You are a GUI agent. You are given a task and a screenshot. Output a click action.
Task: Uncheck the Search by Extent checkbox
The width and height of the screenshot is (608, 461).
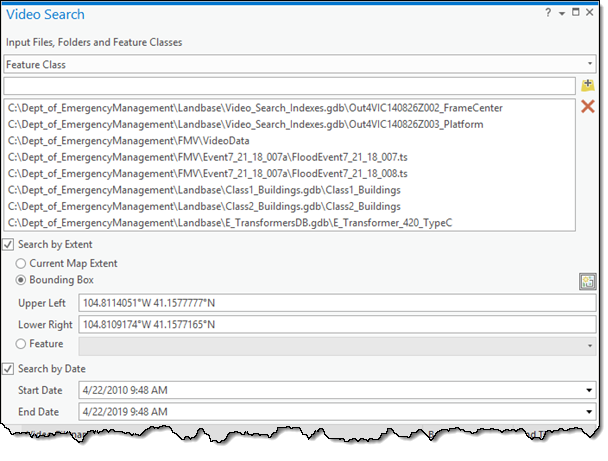[10, 245]
